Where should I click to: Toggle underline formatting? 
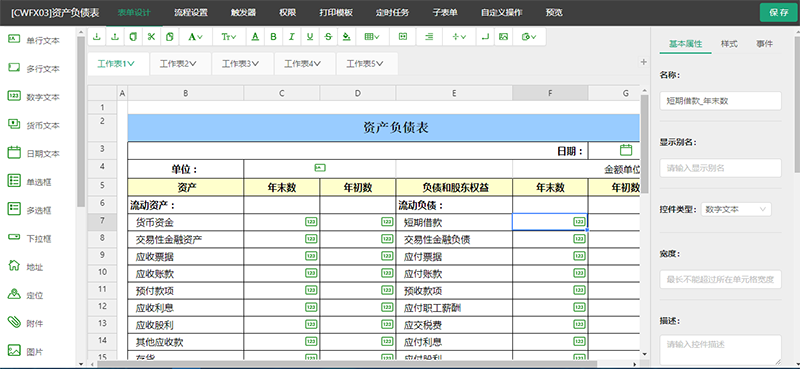[310, 37]
